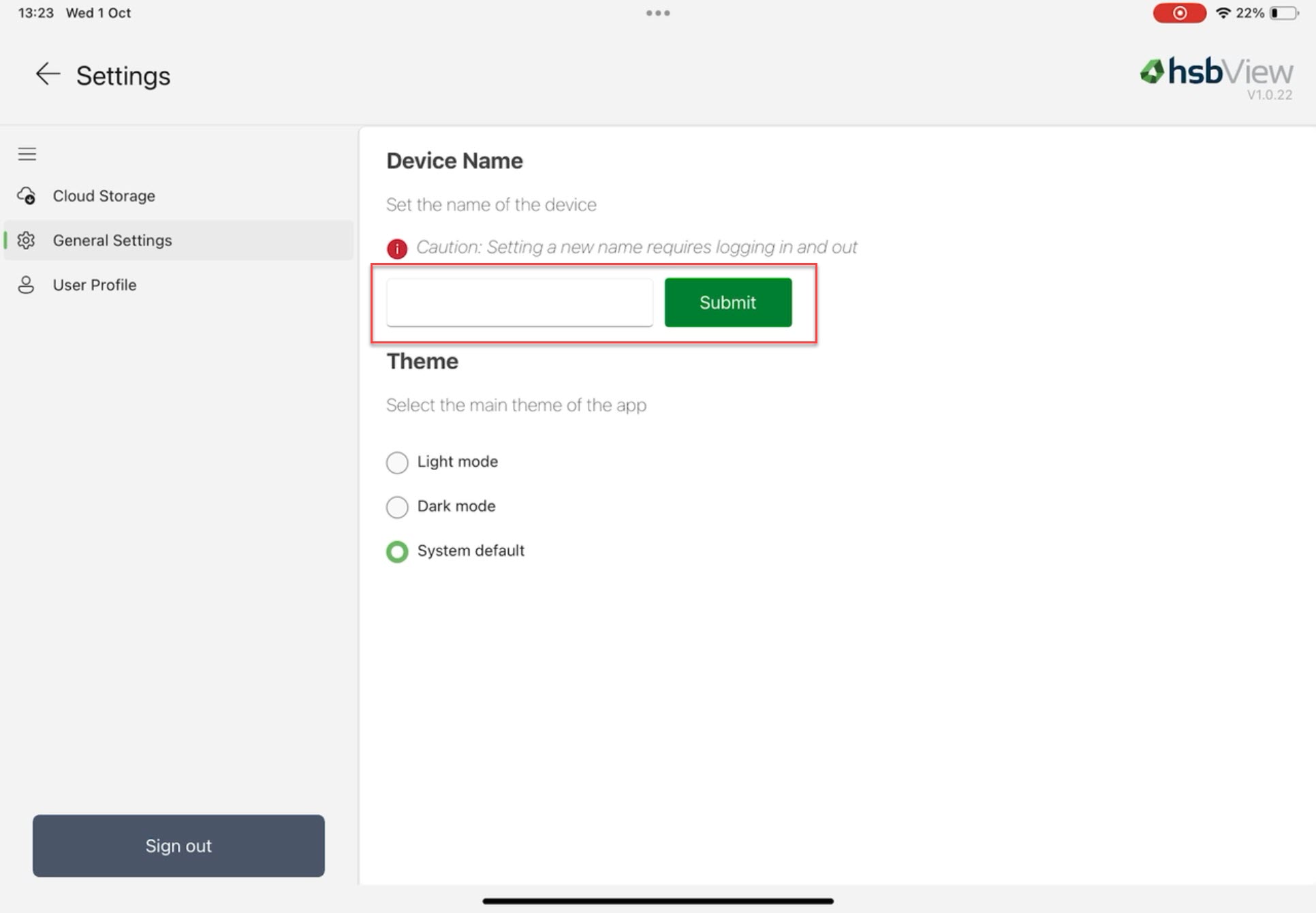This screenshot has height=913, width=1316.
Task: Tap the home indicator bar at bottom
Action: pyautogui.click(x=658, y=901)
